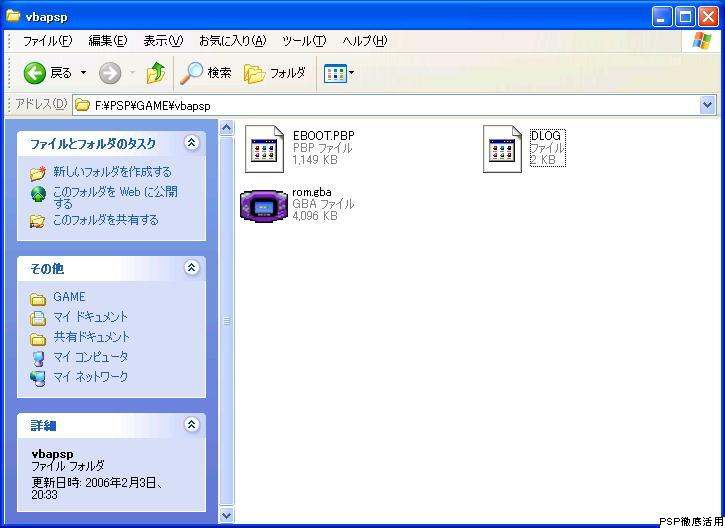Click the rom.gba file name
Screen dimensions: 725x528
coord(312,192)
